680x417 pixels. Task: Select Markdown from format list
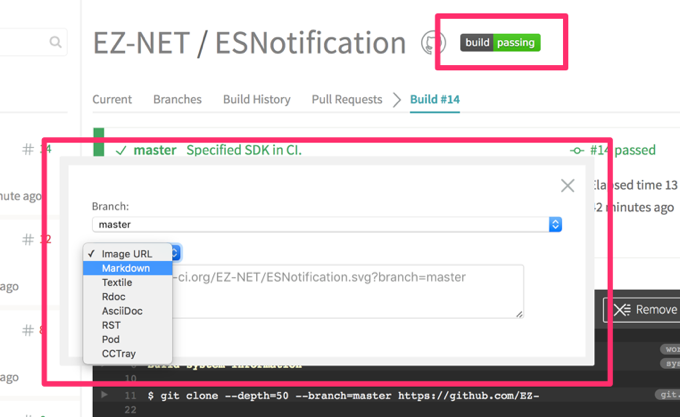pyautogui.click(x=128, y=268)
